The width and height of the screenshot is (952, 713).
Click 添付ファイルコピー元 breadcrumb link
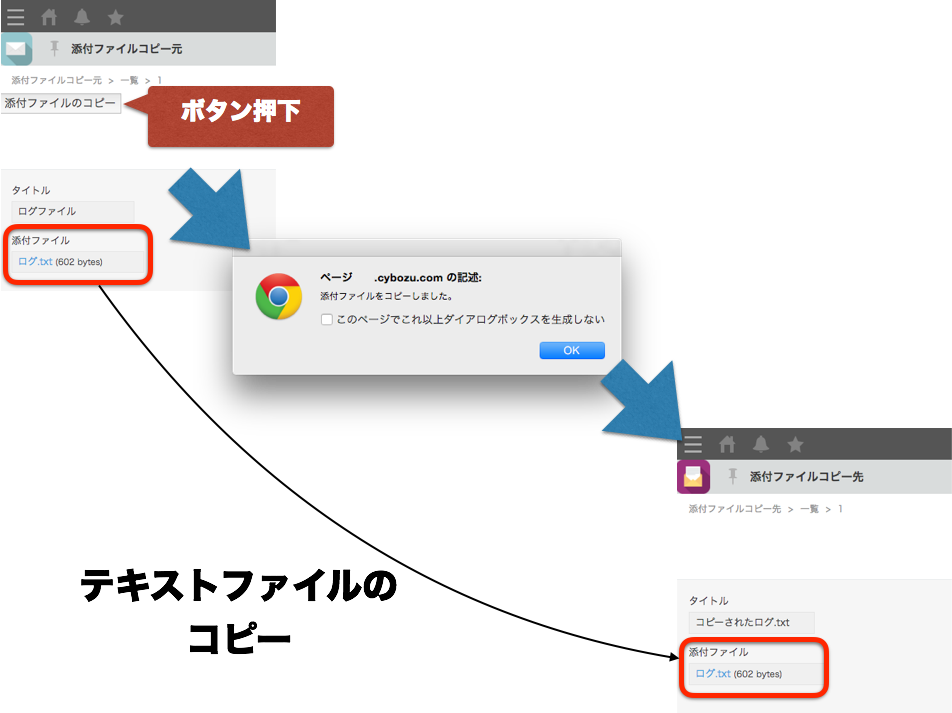(56, 80)
